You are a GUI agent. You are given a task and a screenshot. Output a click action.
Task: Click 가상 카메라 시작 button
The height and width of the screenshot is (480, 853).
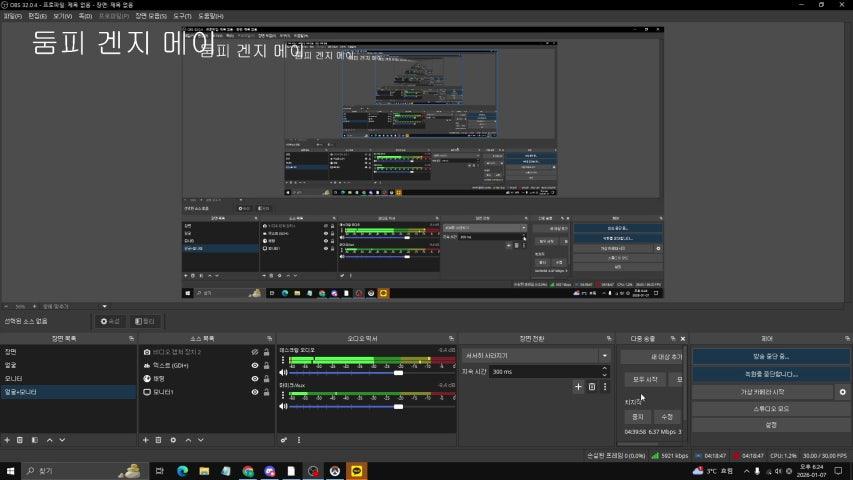(x=762, y=392)
